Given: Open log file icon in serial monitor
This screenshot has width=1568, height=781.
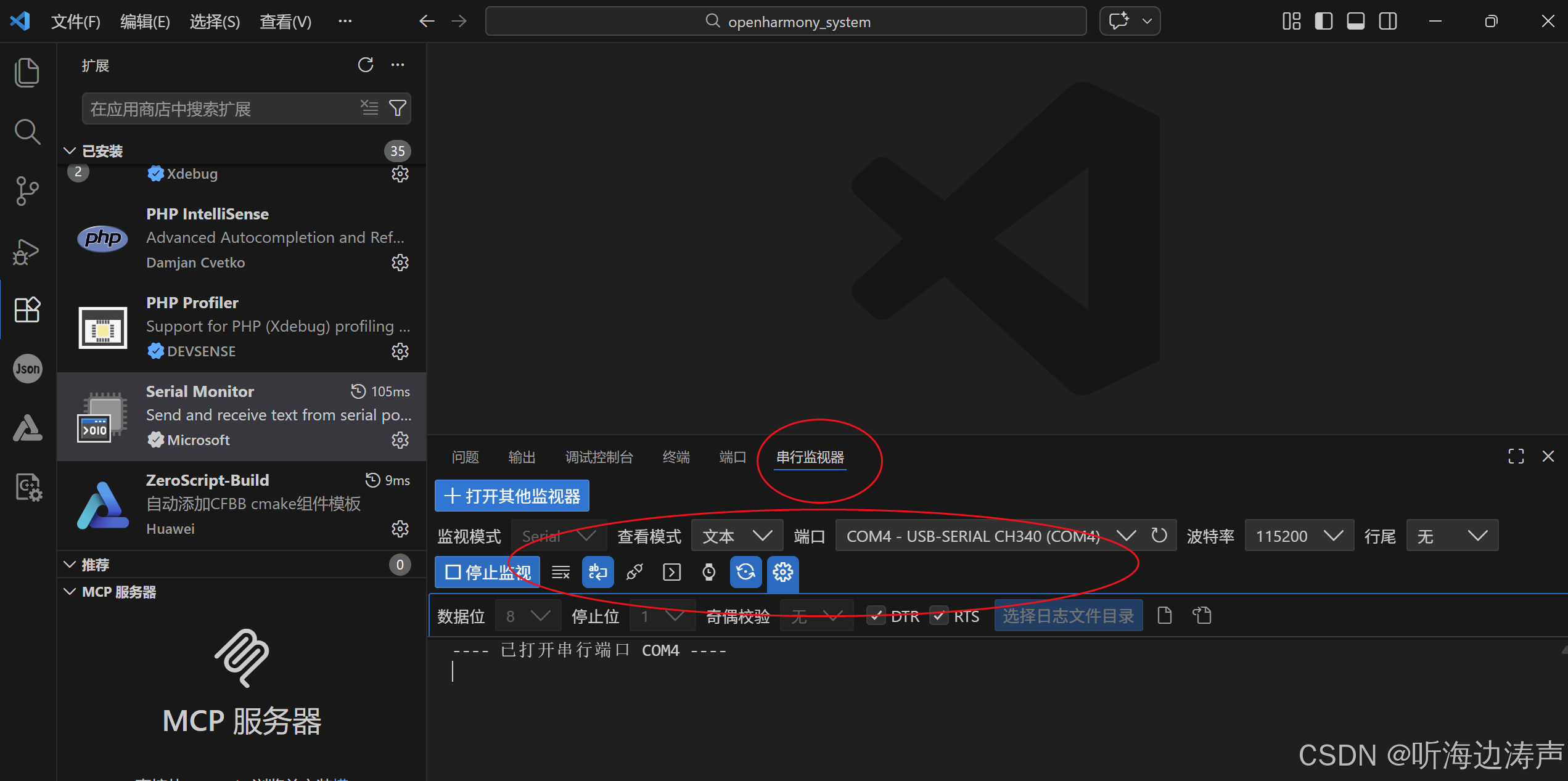Looking at the screenshot, I should coord(1165,616).
